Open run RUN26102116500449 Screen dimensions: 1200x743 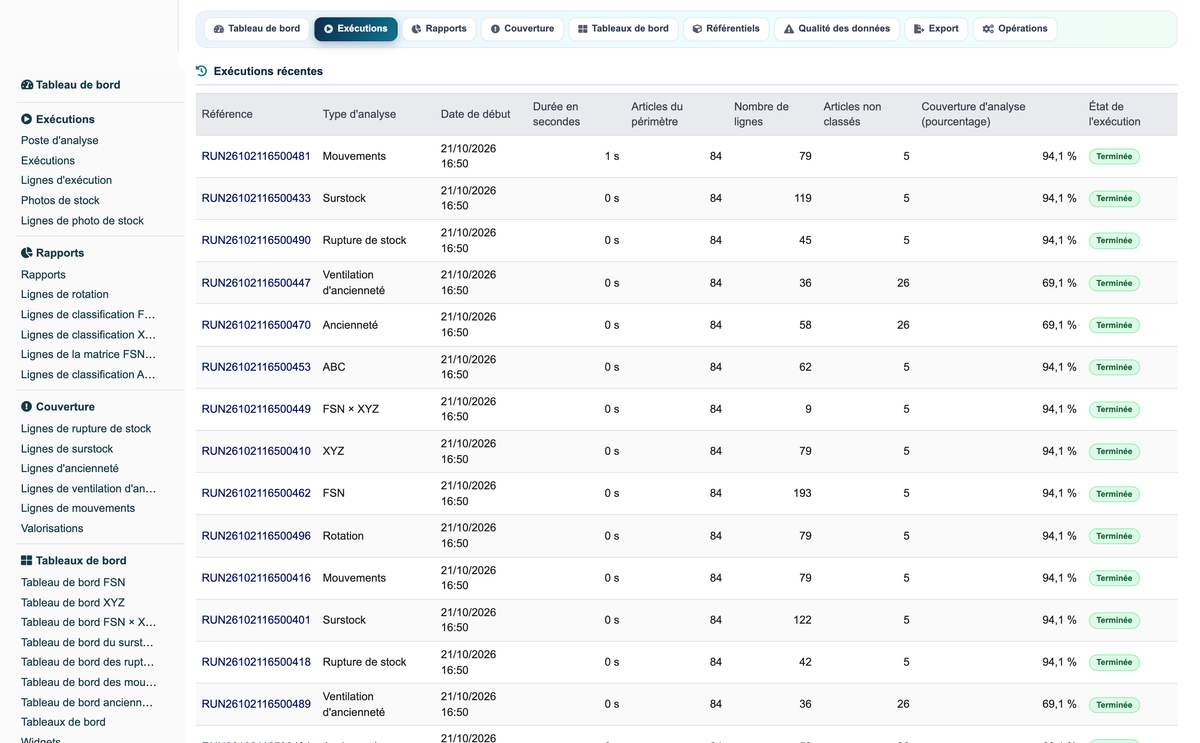click(x=256, y=409)
